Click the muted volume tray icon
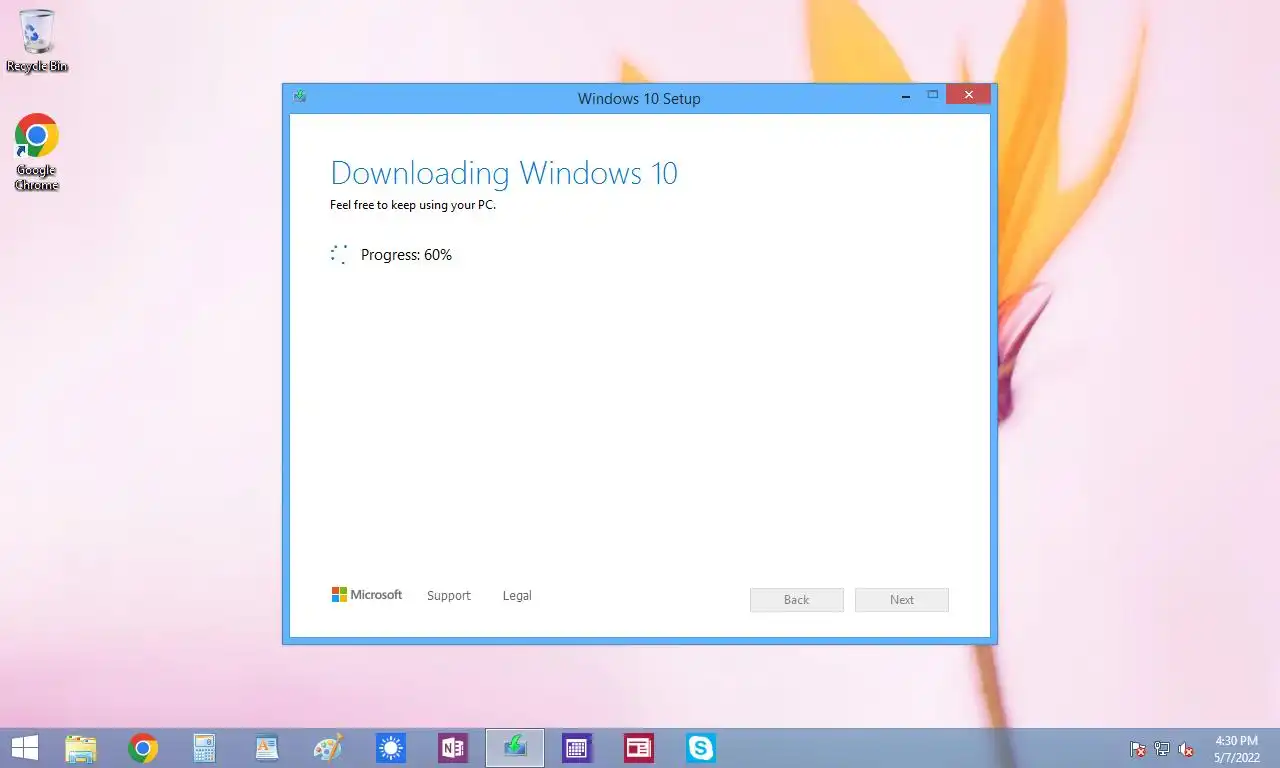Viewport: 1280px width, 768px height. [1186, 749]
